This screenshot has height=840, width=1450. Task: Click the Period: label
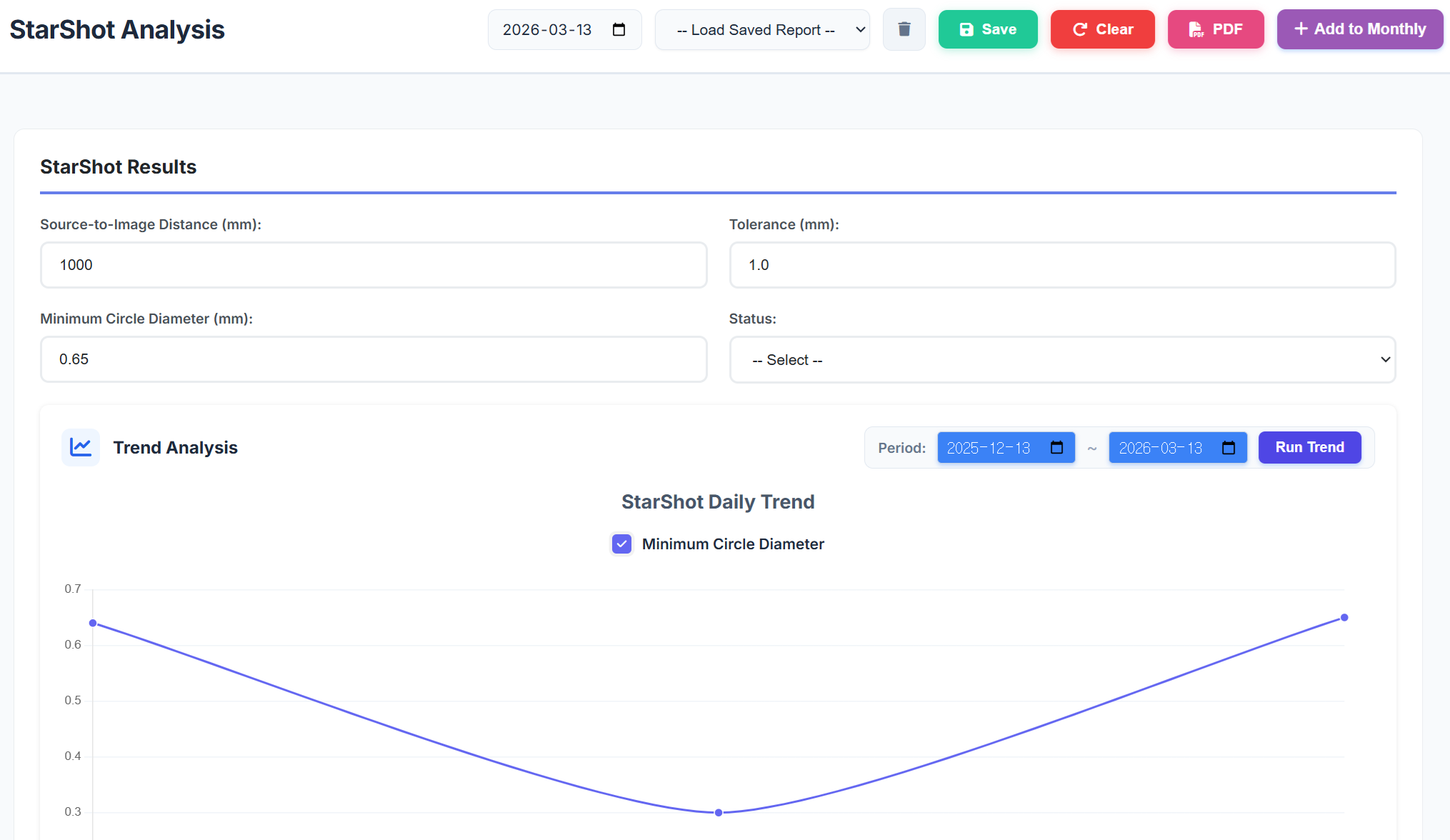tap(901, 448)
